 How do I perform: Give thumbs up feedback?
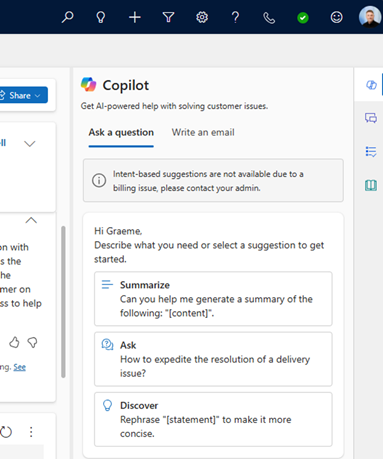(14, 342)
